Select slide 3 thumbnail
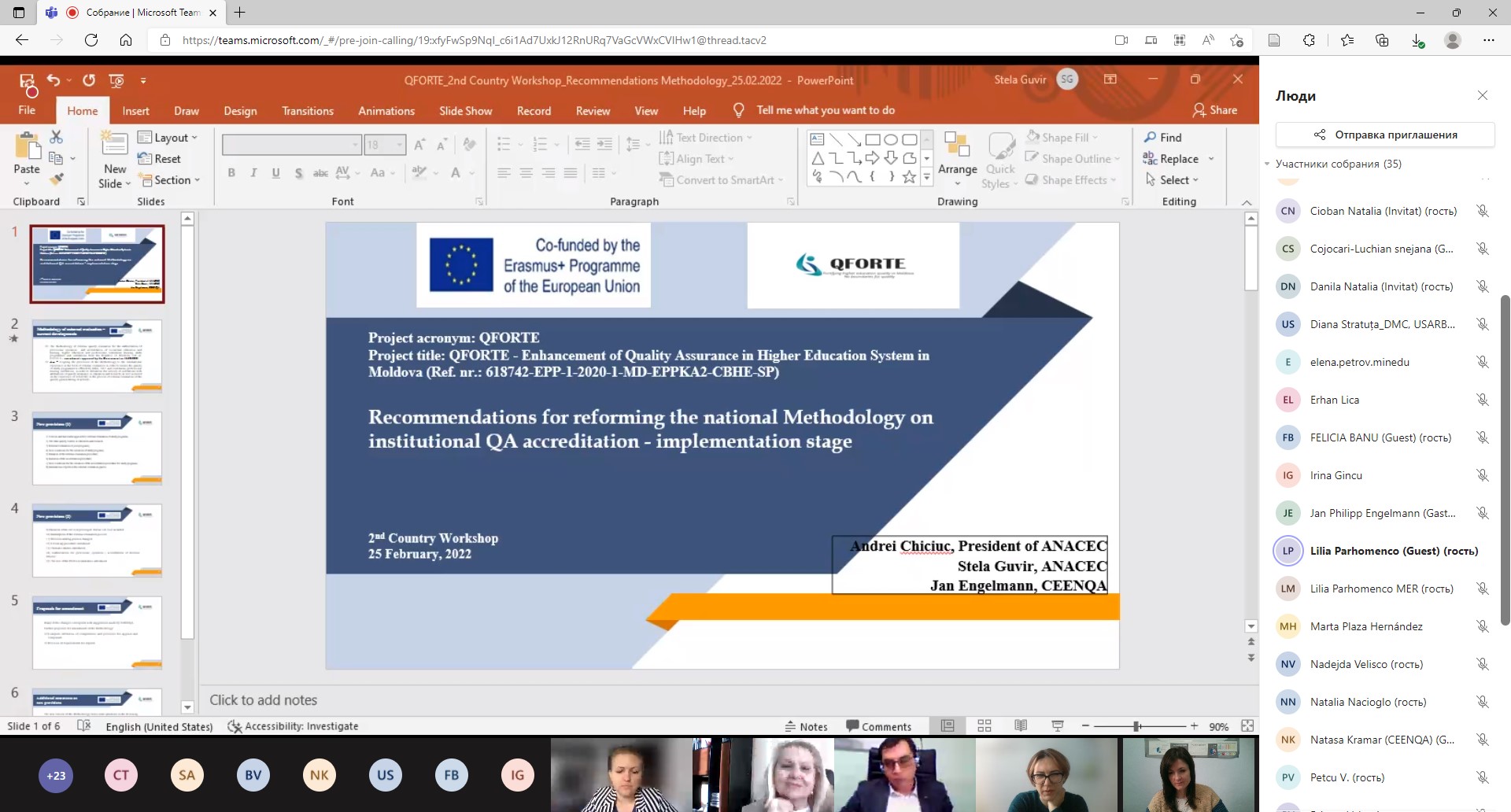The image size is (1511, 812). 97,448
